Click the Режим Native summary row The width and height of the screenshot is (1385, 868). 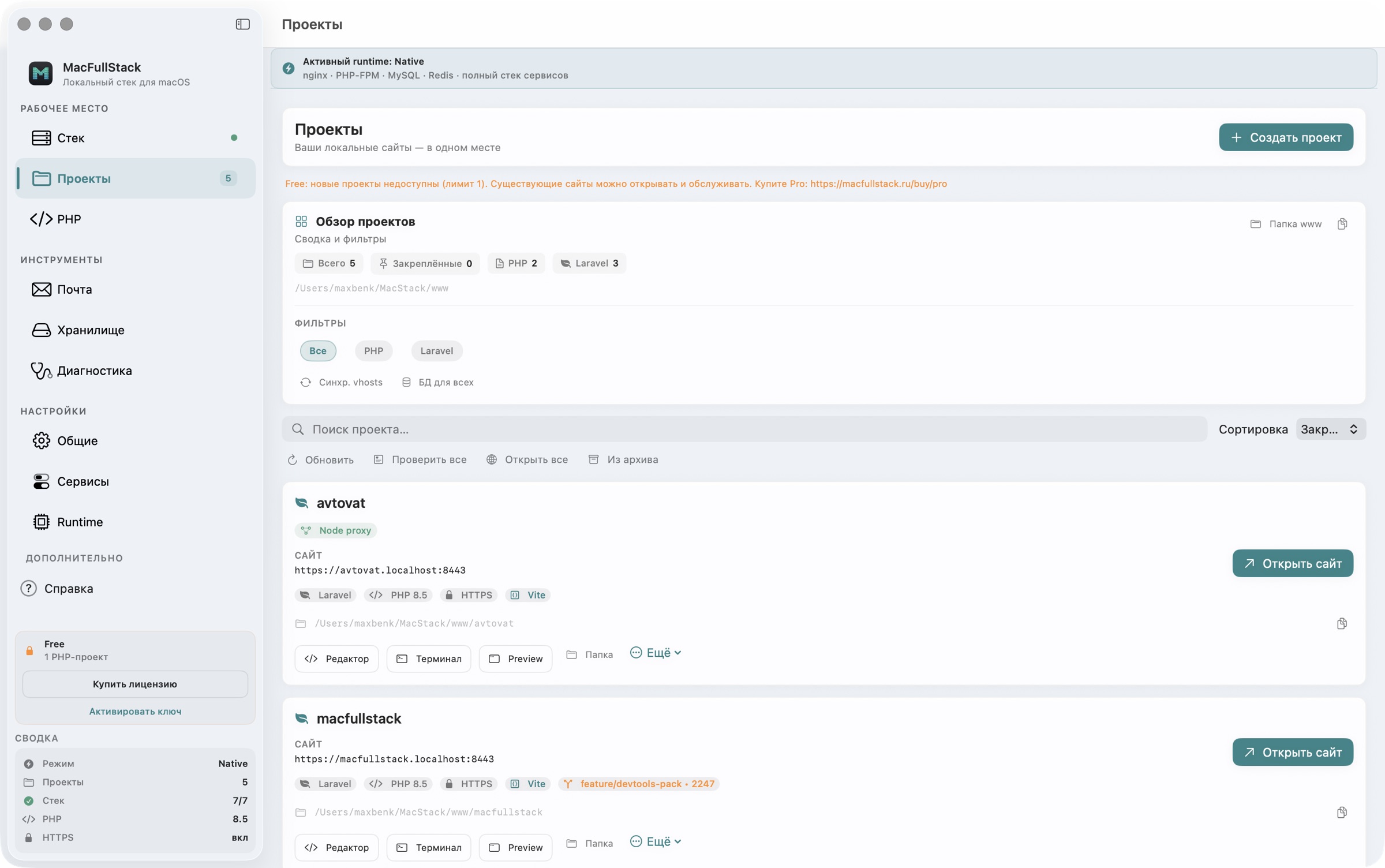point(135,764)
